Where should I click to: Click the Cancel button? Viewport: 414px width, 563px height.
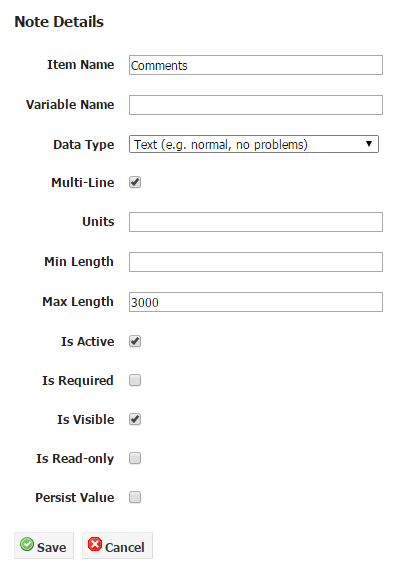(117, 545)
